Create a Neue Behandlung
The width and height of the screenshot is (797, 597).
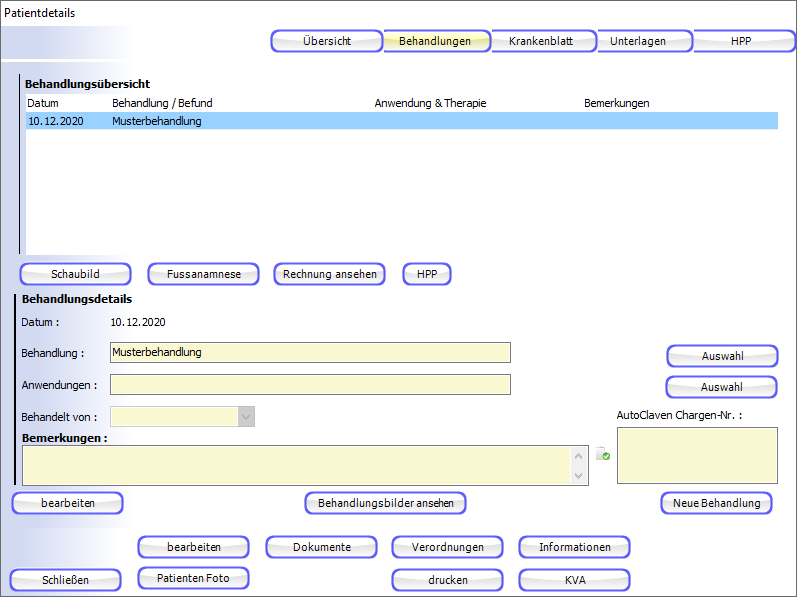[x=717, y=503]
